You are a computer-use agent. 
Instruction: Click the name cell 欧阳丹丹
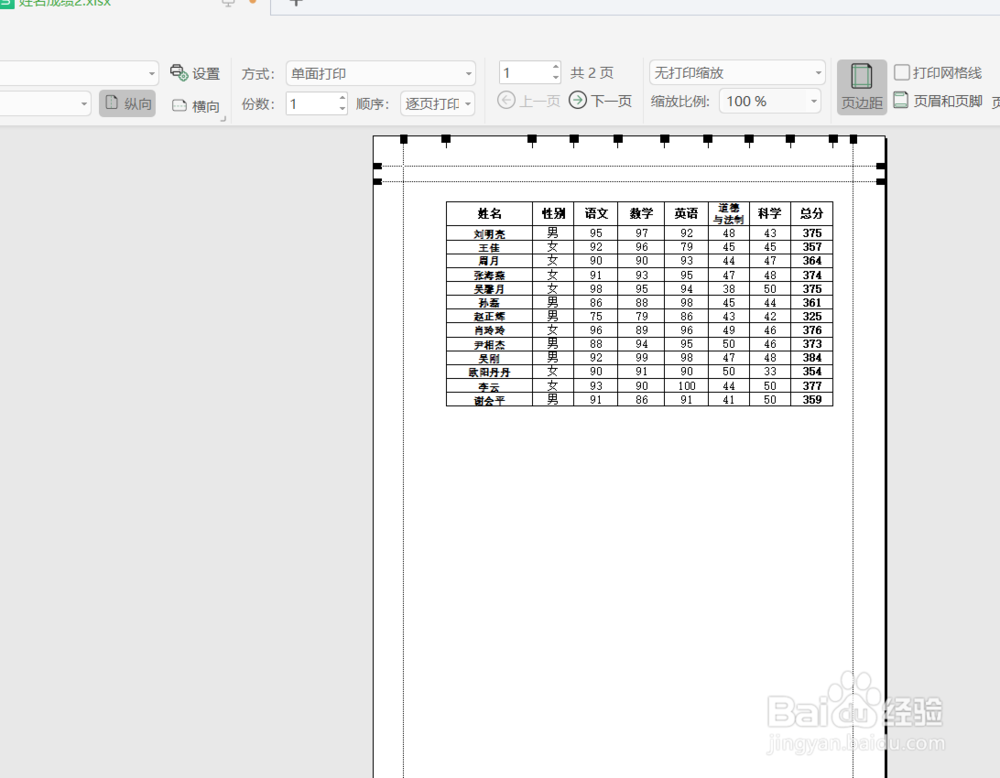coord(489,372)
